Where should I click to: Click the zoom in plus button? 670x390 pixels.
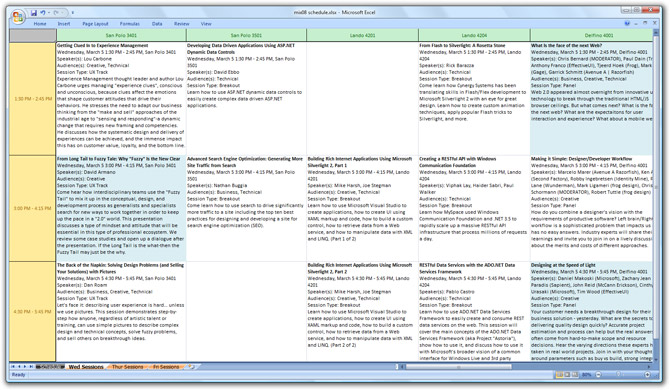pos(647,375)
